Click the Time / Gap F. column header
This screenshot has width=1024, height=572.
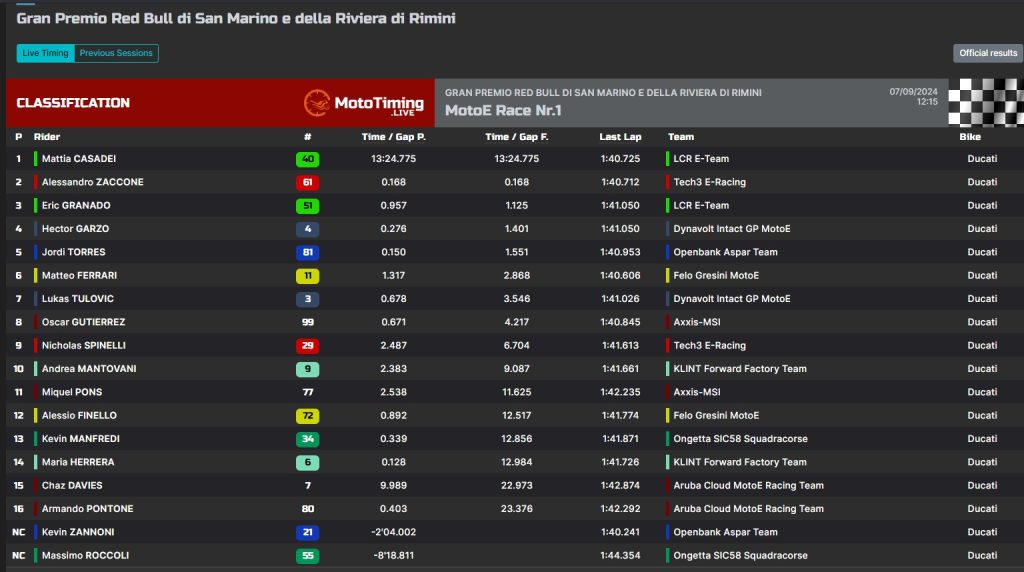click(517, 136)
